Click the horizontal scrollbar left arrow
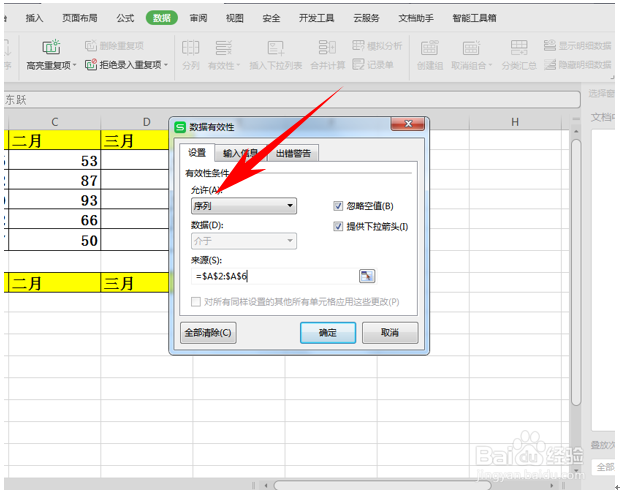 [266, 485]
